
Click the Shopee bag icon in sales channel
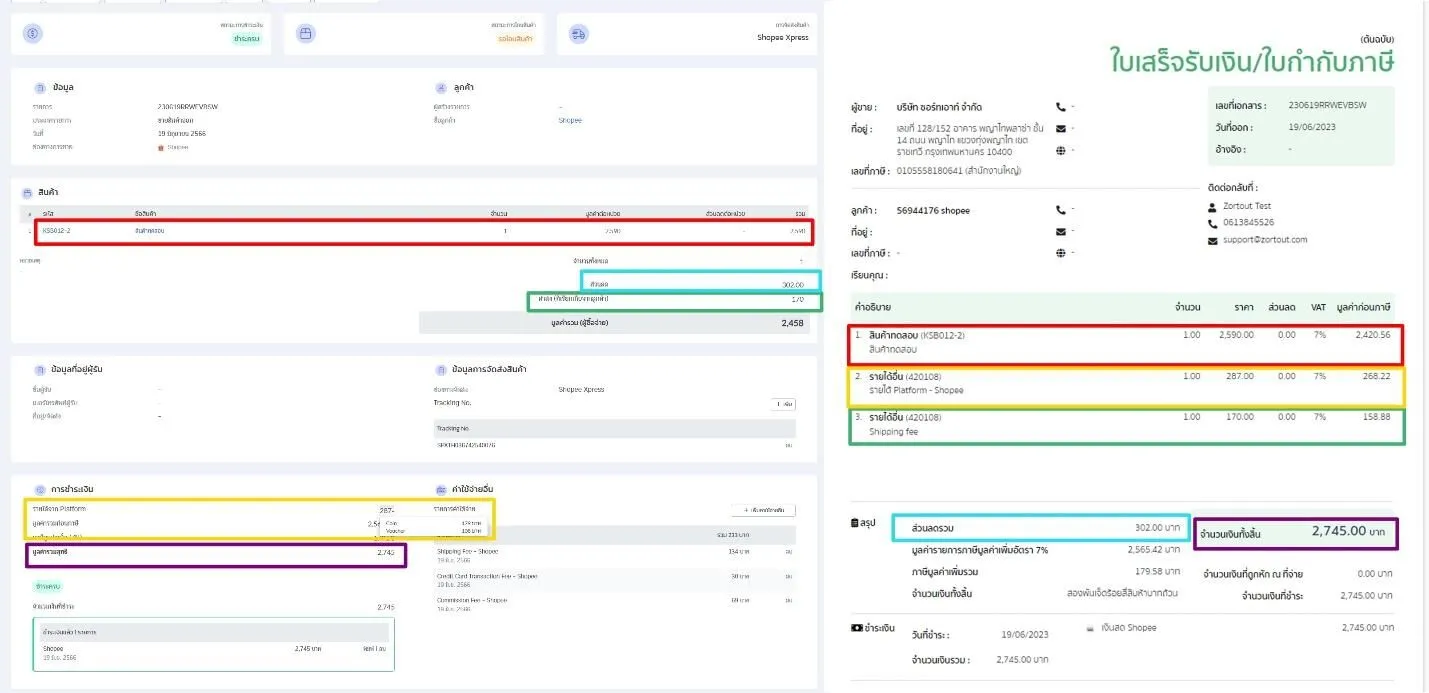point(161,148)
